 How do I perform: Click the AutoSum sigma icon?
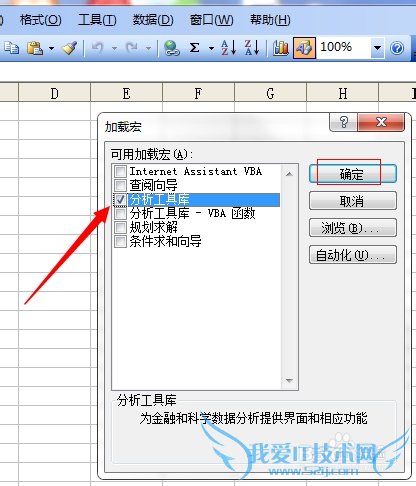pos(195,48)
